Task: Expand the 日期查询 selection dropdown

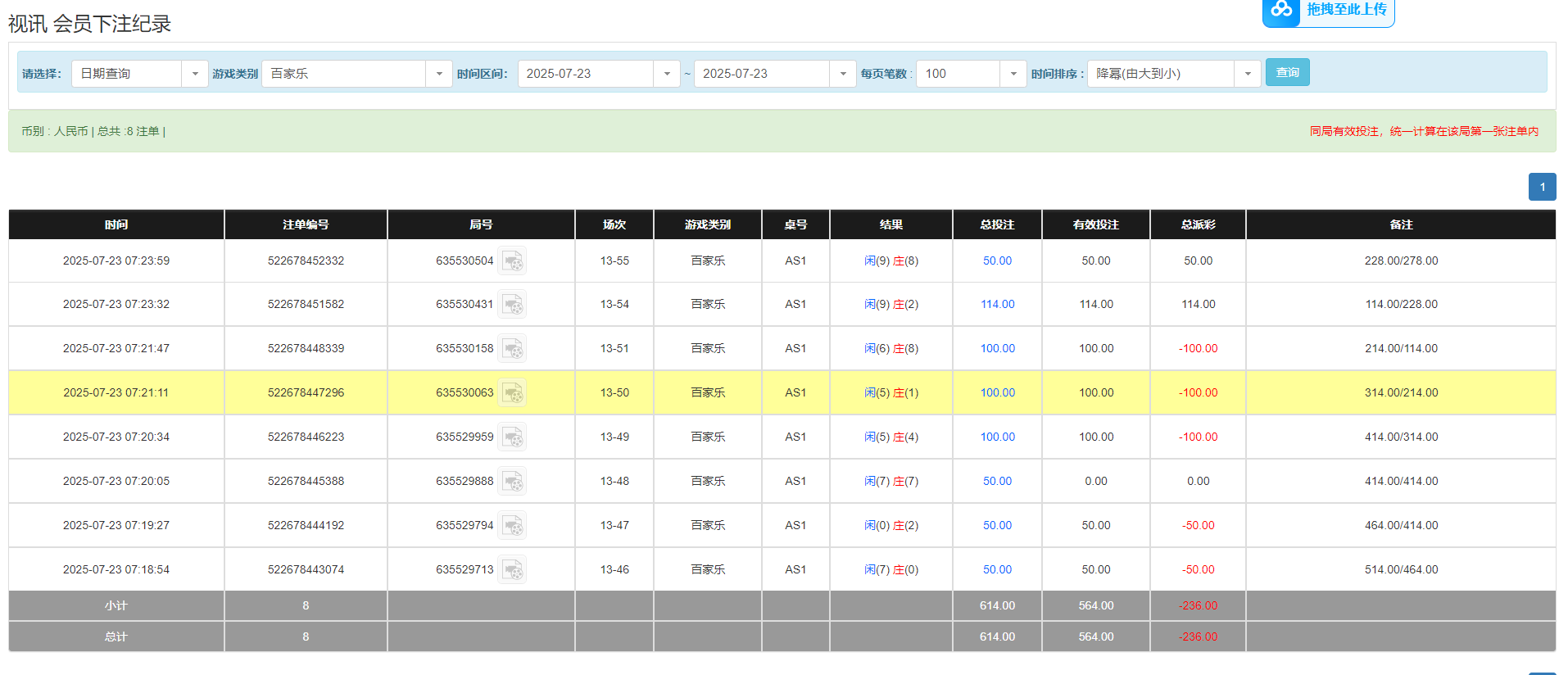Action: (194, 74)
